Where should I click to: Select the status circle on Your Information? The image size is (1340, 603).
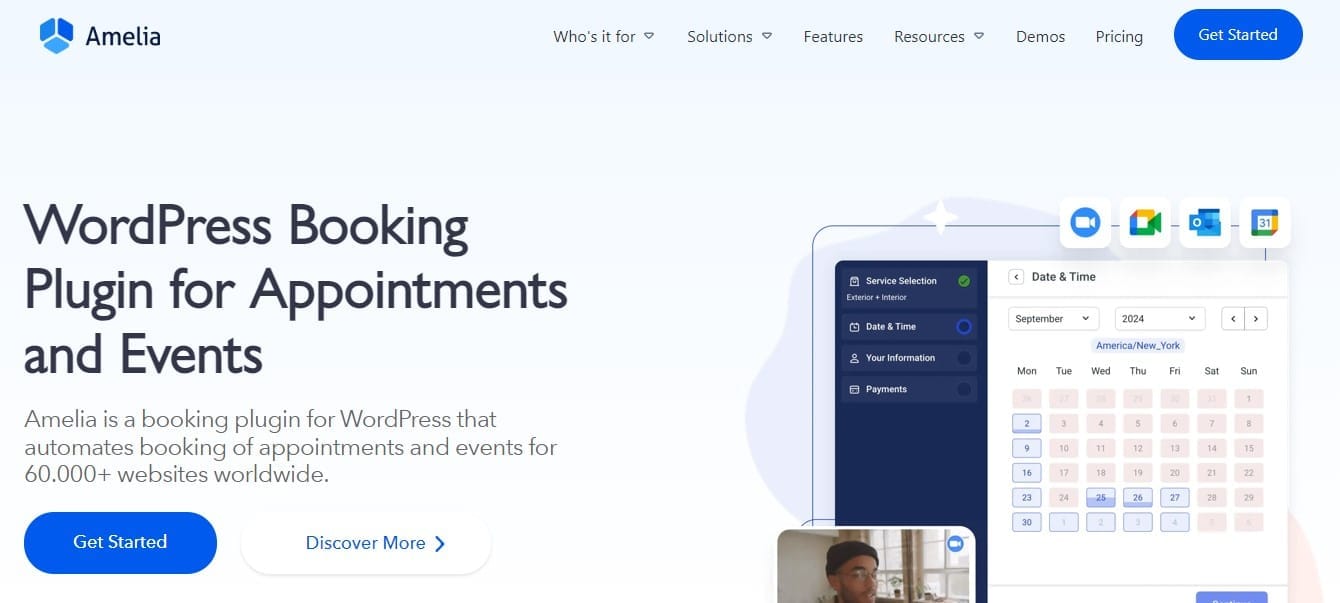coord(964,358)
